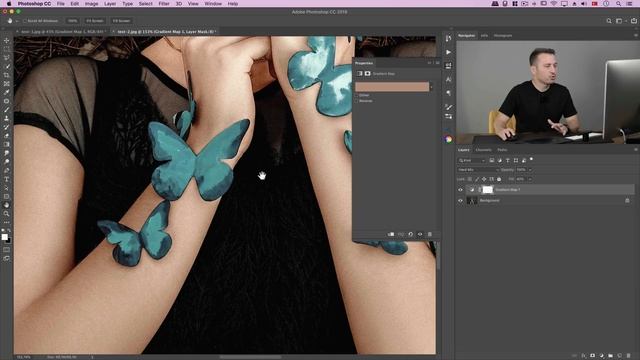Select the Horizontal Type tool

[x=7, y=179]
